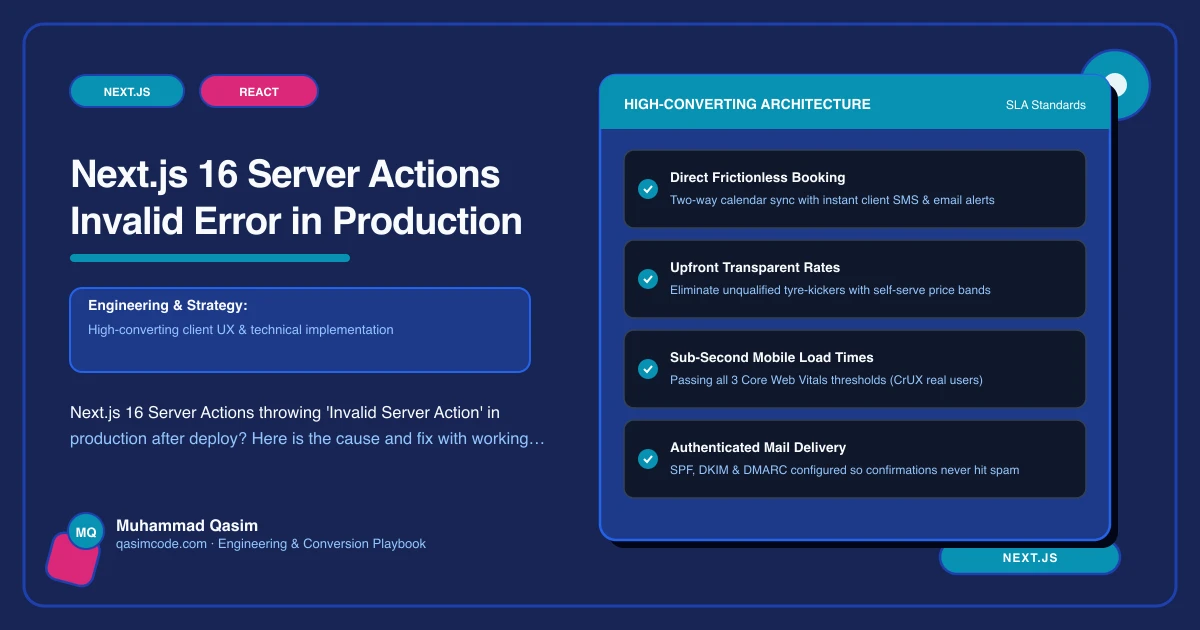Select the Sub-Second Mobile Load Times card
1200x630 pixels.
855,369
